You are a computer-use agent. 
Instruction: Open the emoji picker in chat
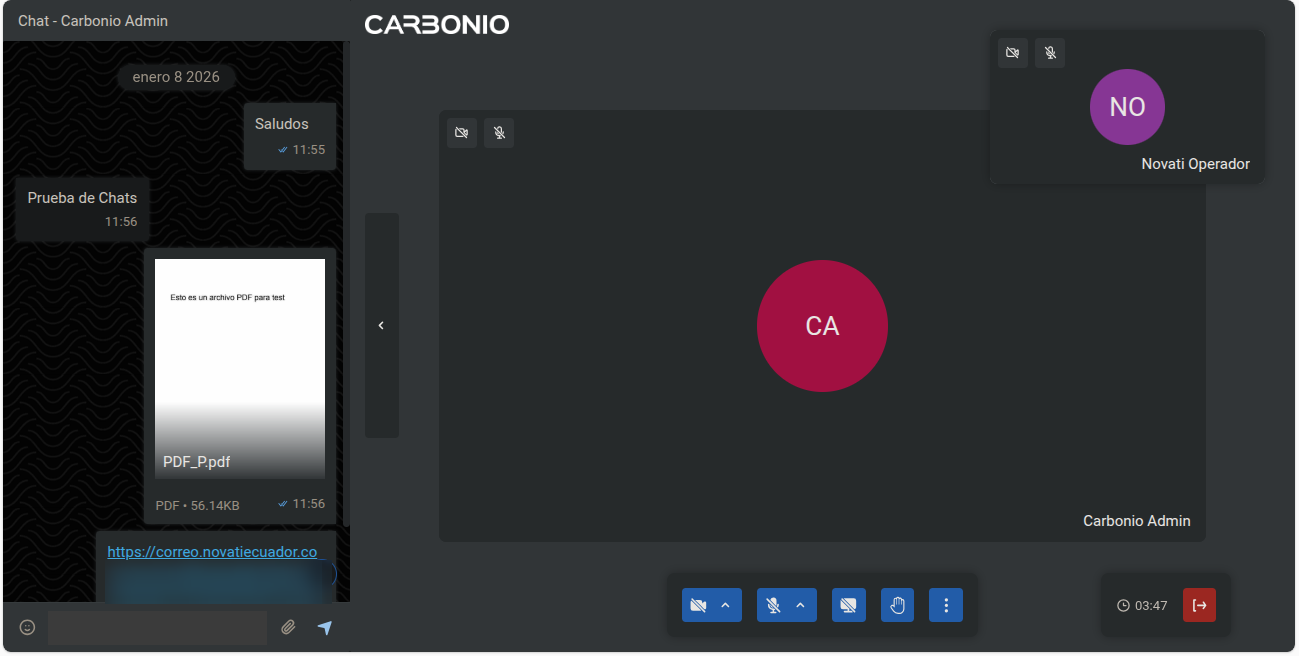pyautogui.click(x=28, y=627)
